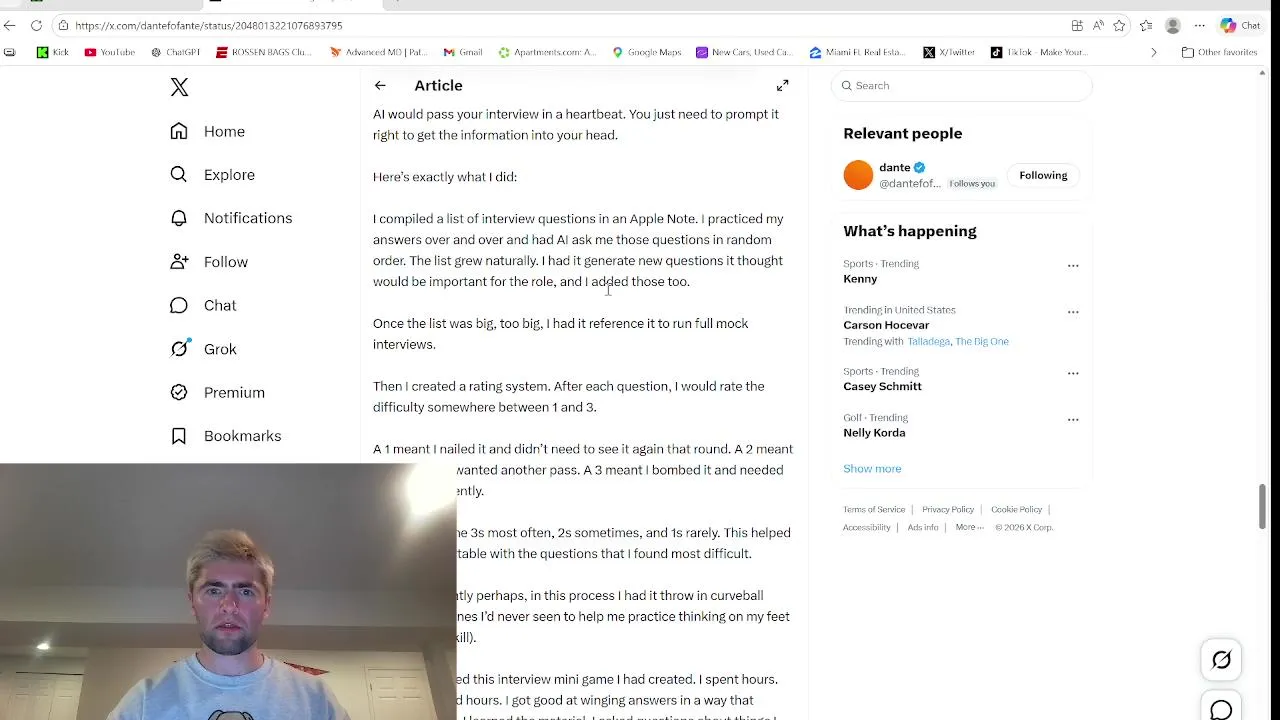This screenshot has height=720, width=1280.
Task: Open Bookmarks in the sidebar
Action: [x=225, y=436]
